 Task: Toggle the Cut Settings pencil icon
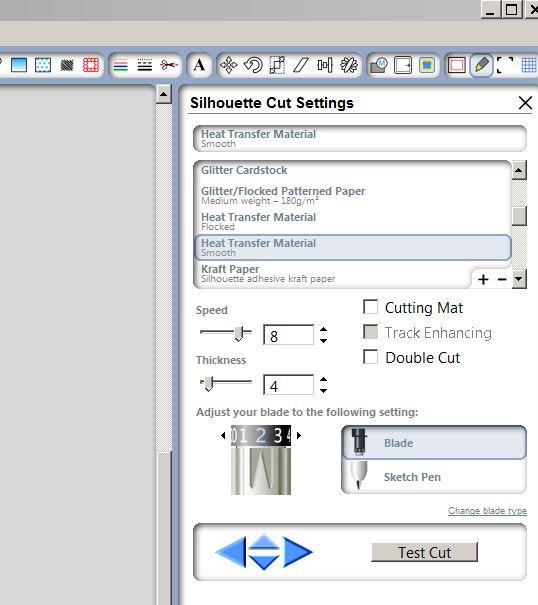click(x=481, y=65)
